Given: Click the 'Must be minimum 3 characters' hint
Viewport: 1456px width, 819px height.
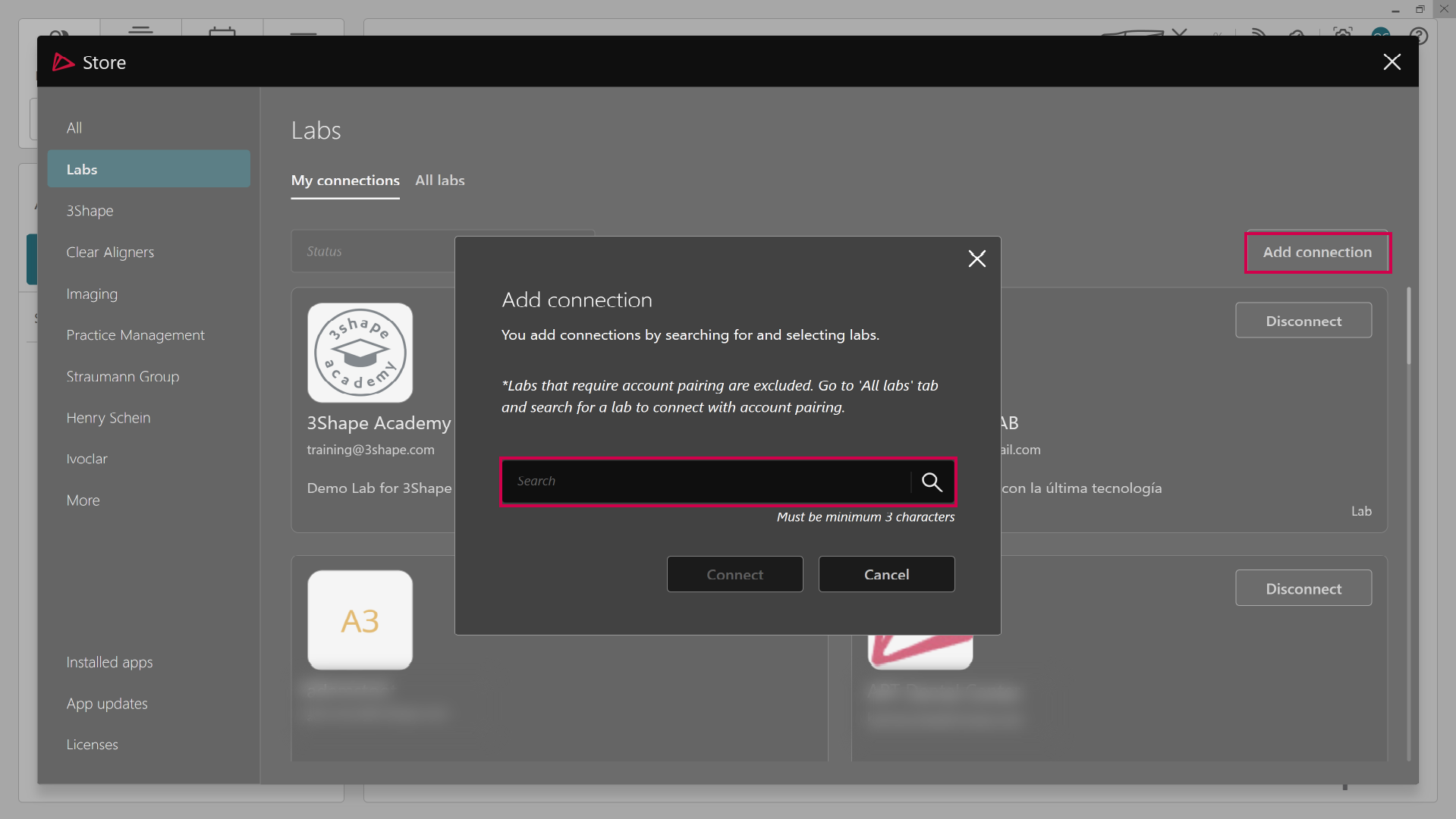Looking at the screenshot, I should click(866, 517).
